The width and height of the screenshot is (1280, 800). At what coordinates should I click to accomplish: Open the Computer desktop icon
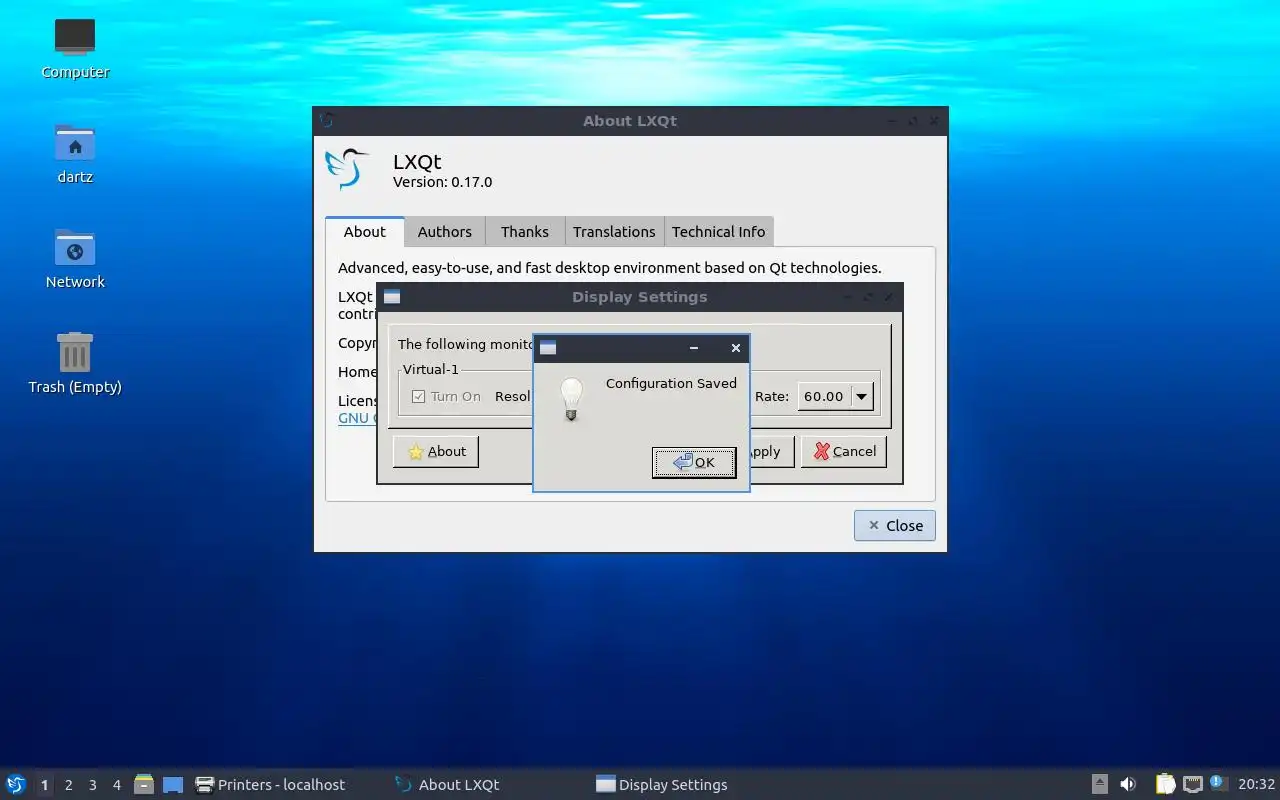point(75,47)
